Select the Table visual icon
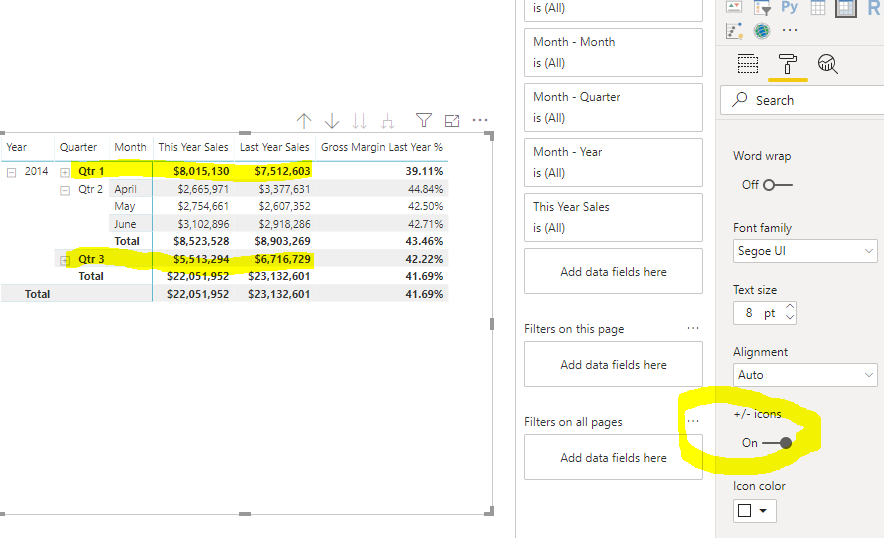This screenshot has width=884, height=538. pos(817,7)
